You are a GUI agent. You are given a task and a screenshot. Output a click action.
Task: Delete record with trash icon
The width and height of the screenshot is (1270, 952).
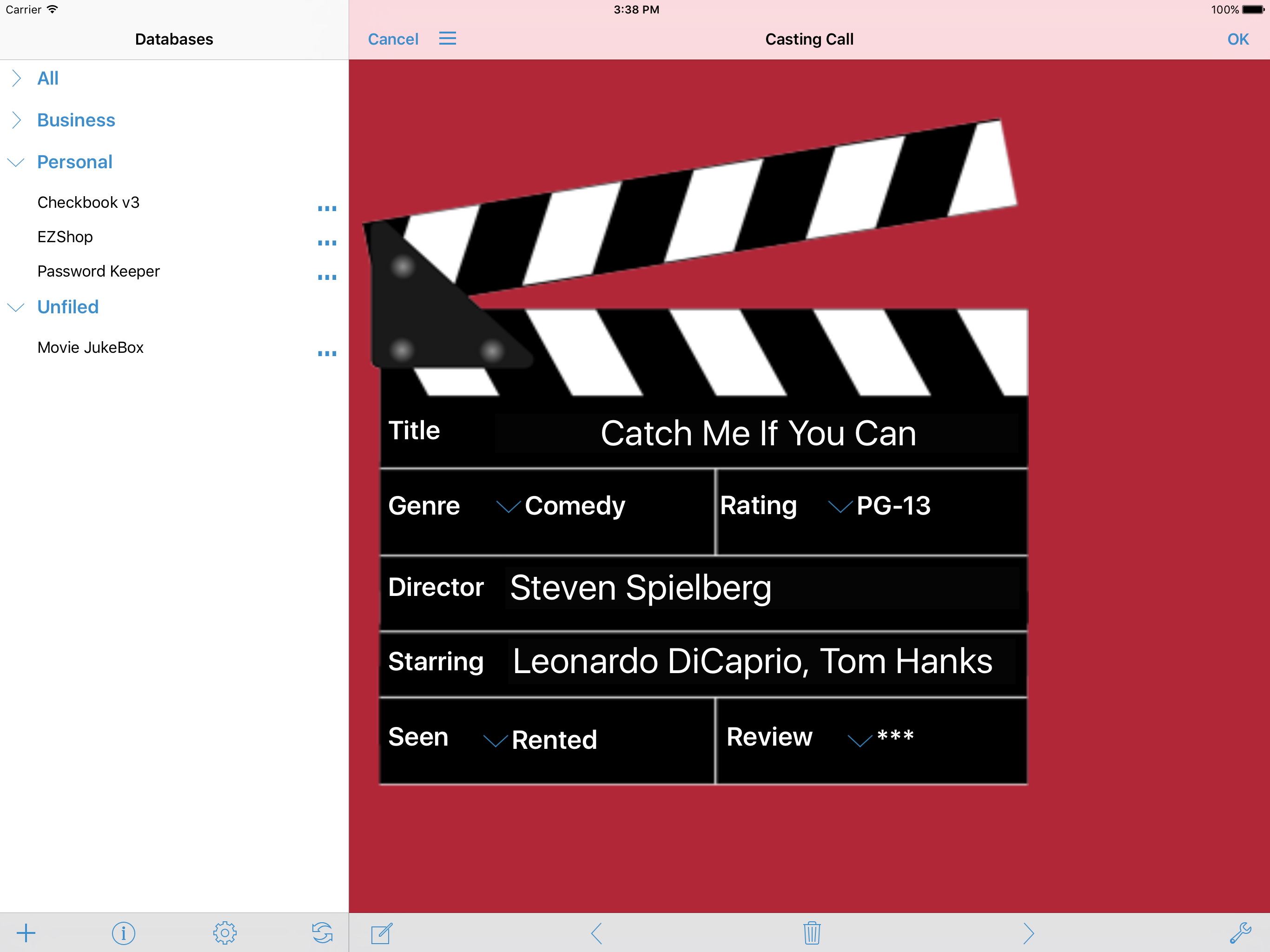tap(811, 933)
